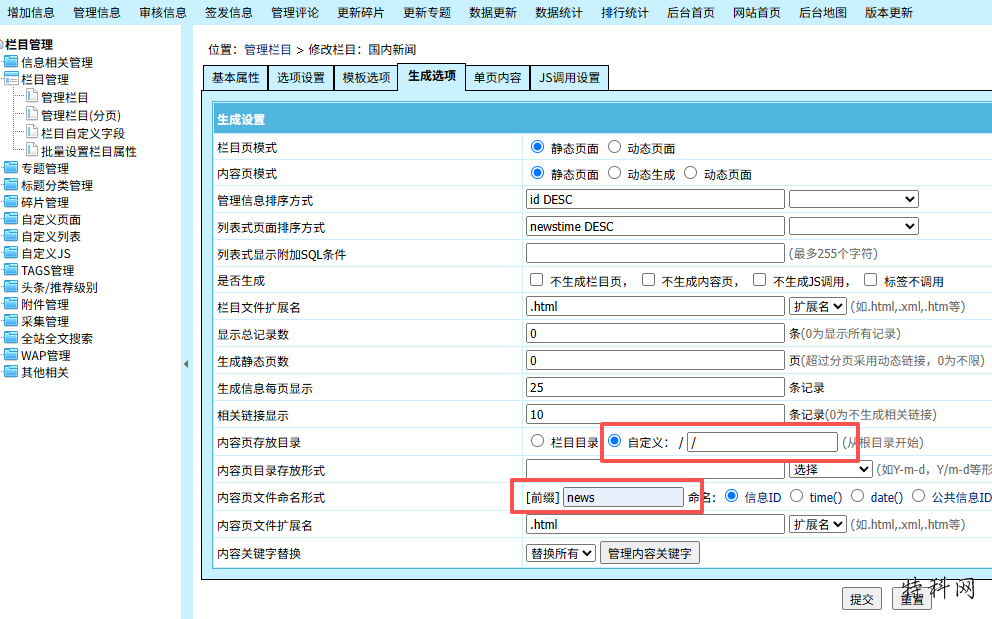This screenshot has height=619, width=992.
Task: Click the 管理内容关键字 button
Action: (649, 553)
